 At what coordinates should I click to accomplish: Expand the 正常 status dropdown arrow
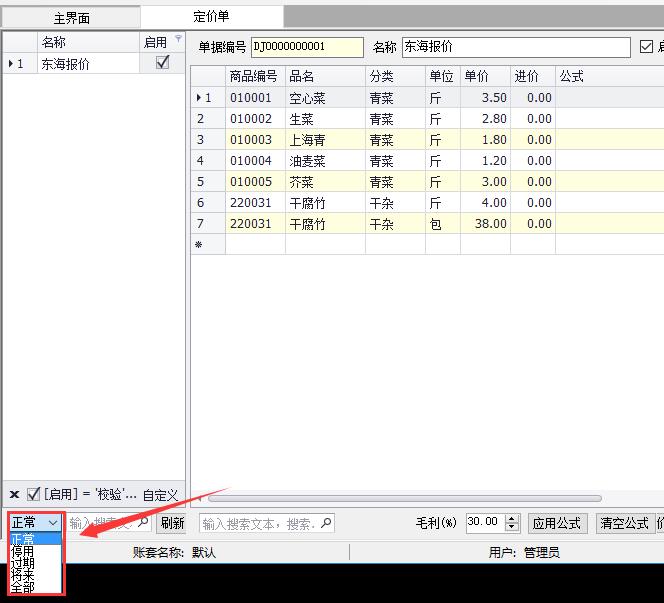pos(53,523)
